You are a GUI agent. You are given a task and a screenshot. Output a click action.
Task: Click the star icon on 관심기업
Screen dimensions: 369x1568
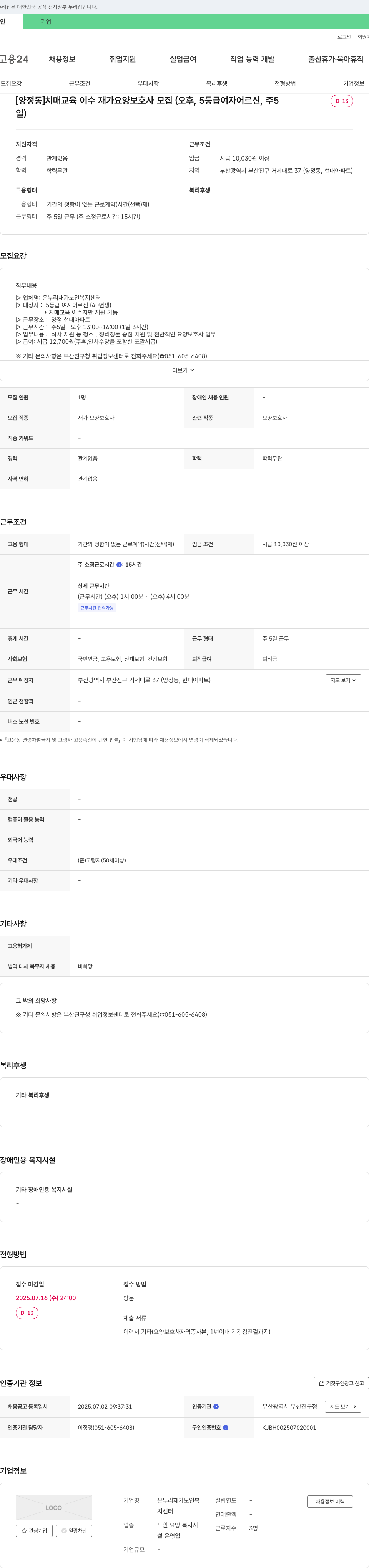click(x=24, y=1530)
